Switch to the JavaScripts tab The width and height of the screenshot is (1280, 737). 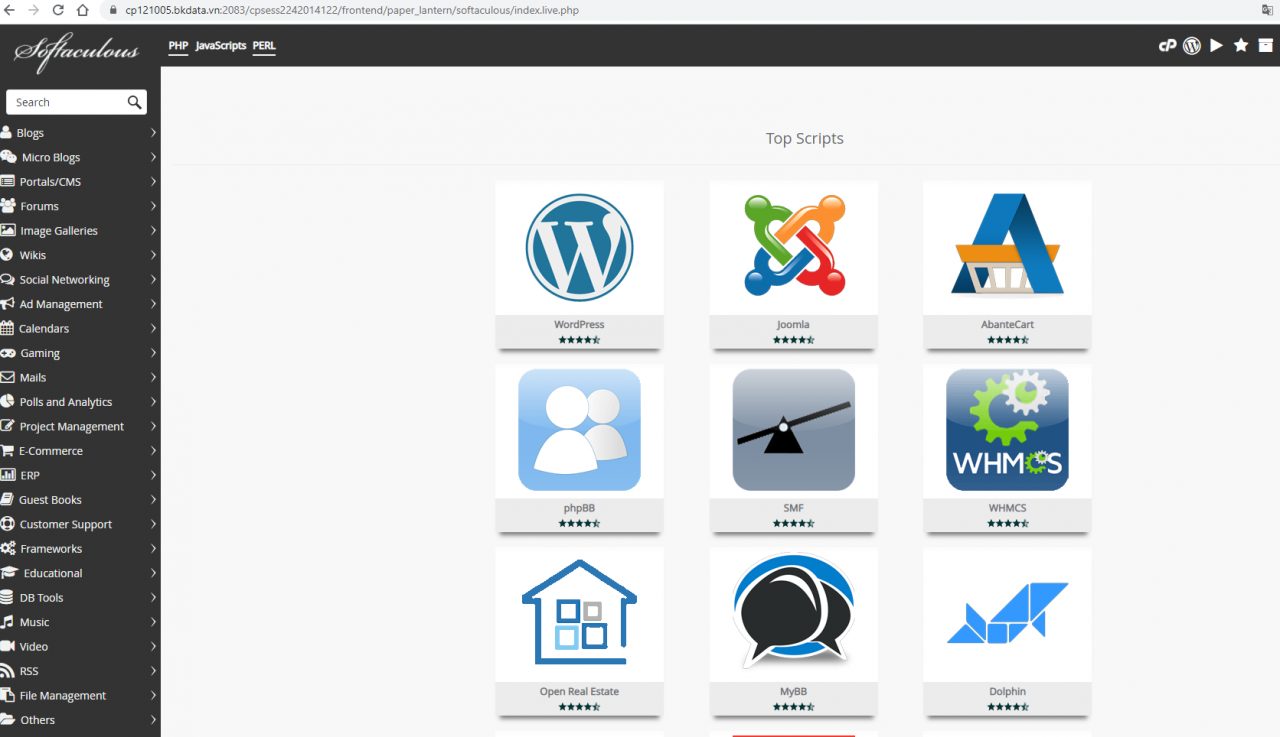(221, 46)
